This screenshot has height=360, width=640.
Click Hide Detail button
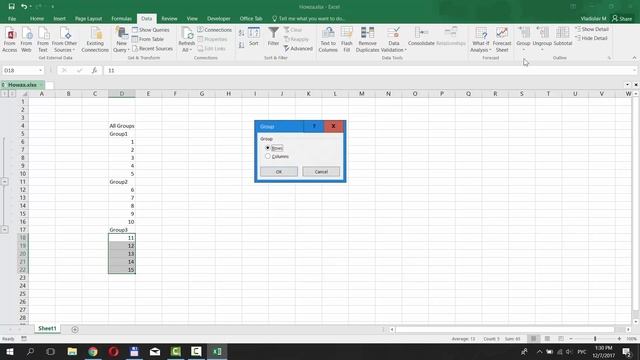591,38
